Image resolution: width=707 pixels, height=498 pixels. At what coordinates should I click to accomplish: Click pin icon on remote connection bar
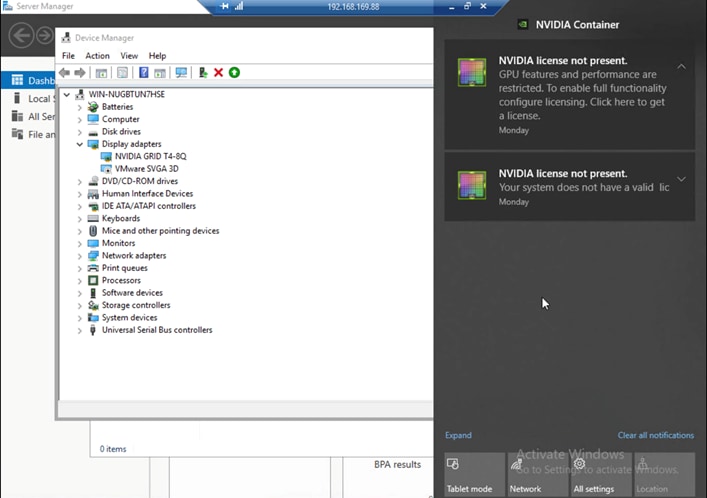(224, 6)
